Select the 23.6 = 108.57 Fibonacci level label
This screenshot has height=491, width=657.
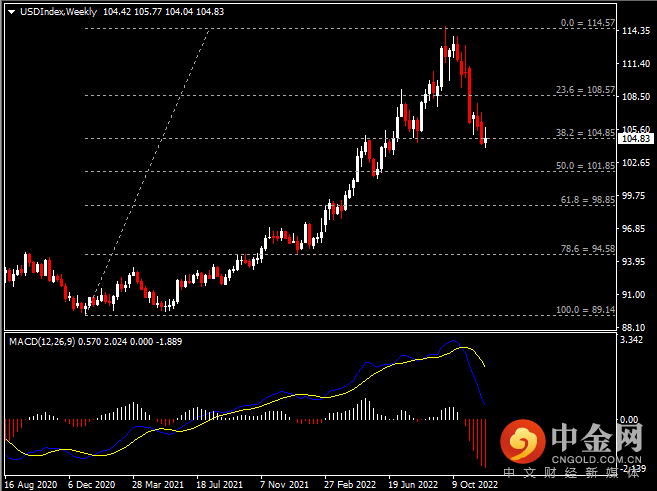click(x=585, y=89)
